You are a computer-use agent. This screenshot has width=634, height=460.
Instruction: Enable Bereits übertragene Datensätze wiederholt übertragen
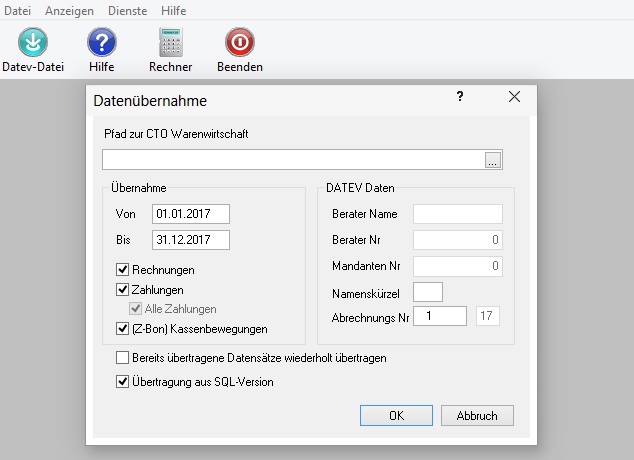(x=123, y=357)
